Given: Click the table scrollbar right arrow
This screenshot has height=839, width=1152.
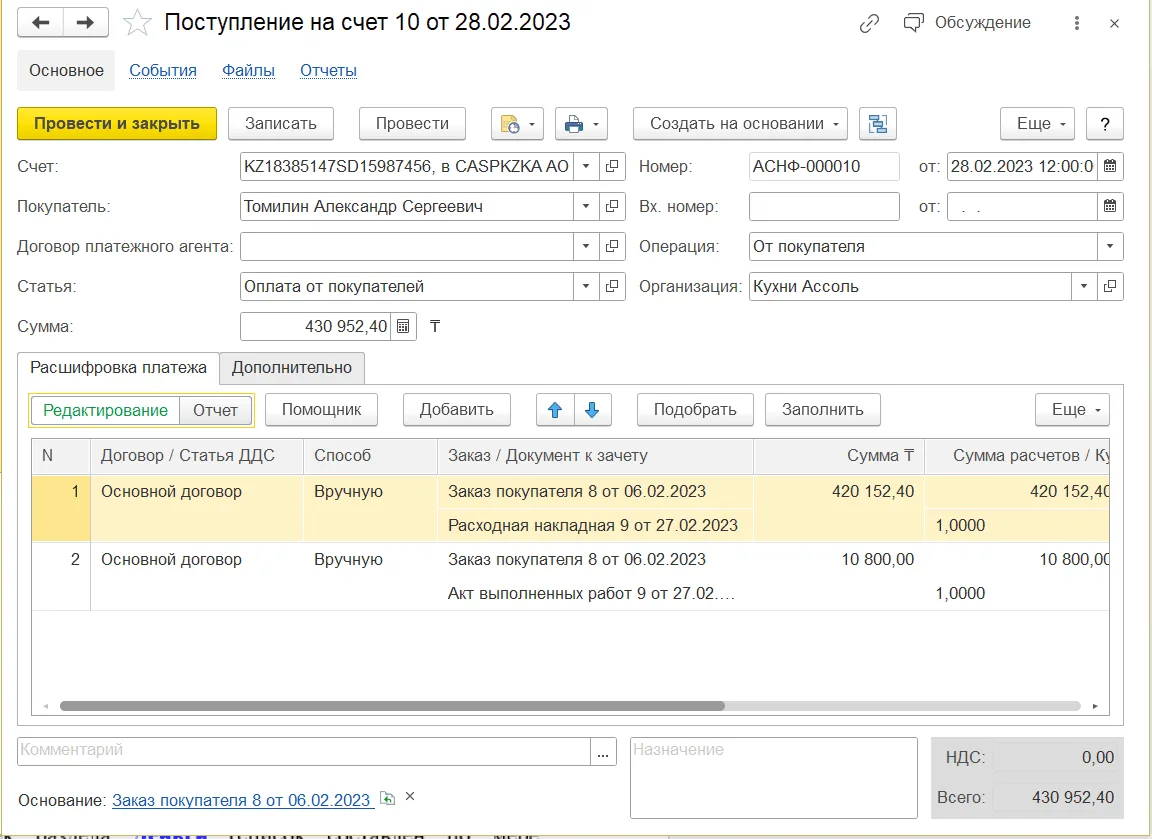Looking at the screenshot, I should pos(1095,706).
